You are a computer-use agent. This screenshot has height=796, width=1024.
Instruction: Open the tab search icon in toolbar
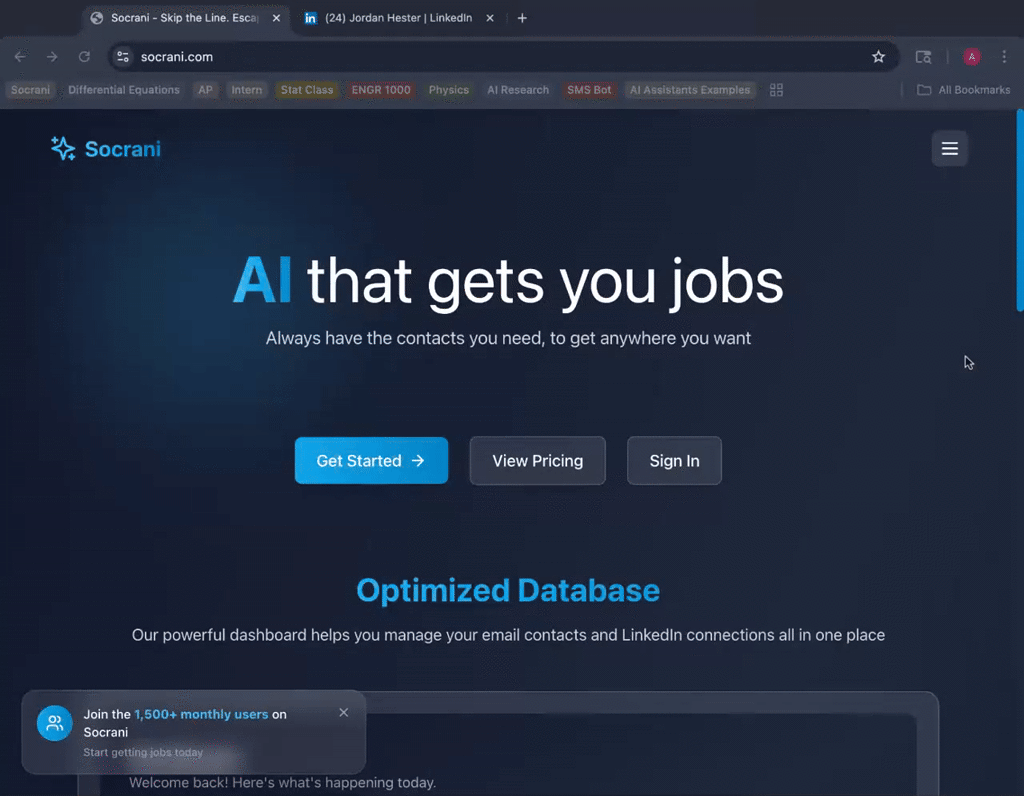[923, 57]
